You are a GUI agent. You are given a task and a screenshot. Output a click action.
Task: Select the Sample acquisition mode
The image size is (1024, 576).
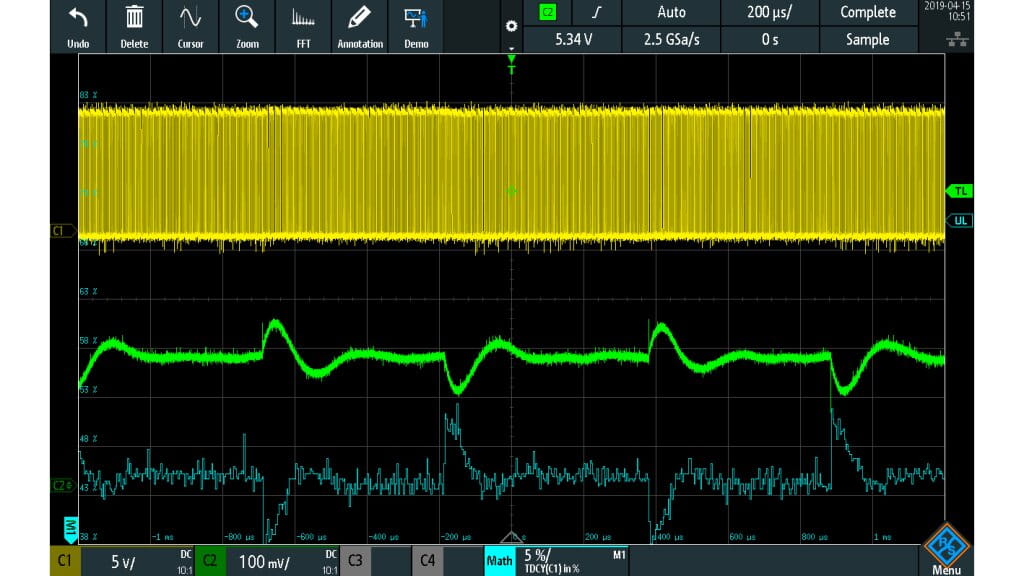[x=869, y=40]
